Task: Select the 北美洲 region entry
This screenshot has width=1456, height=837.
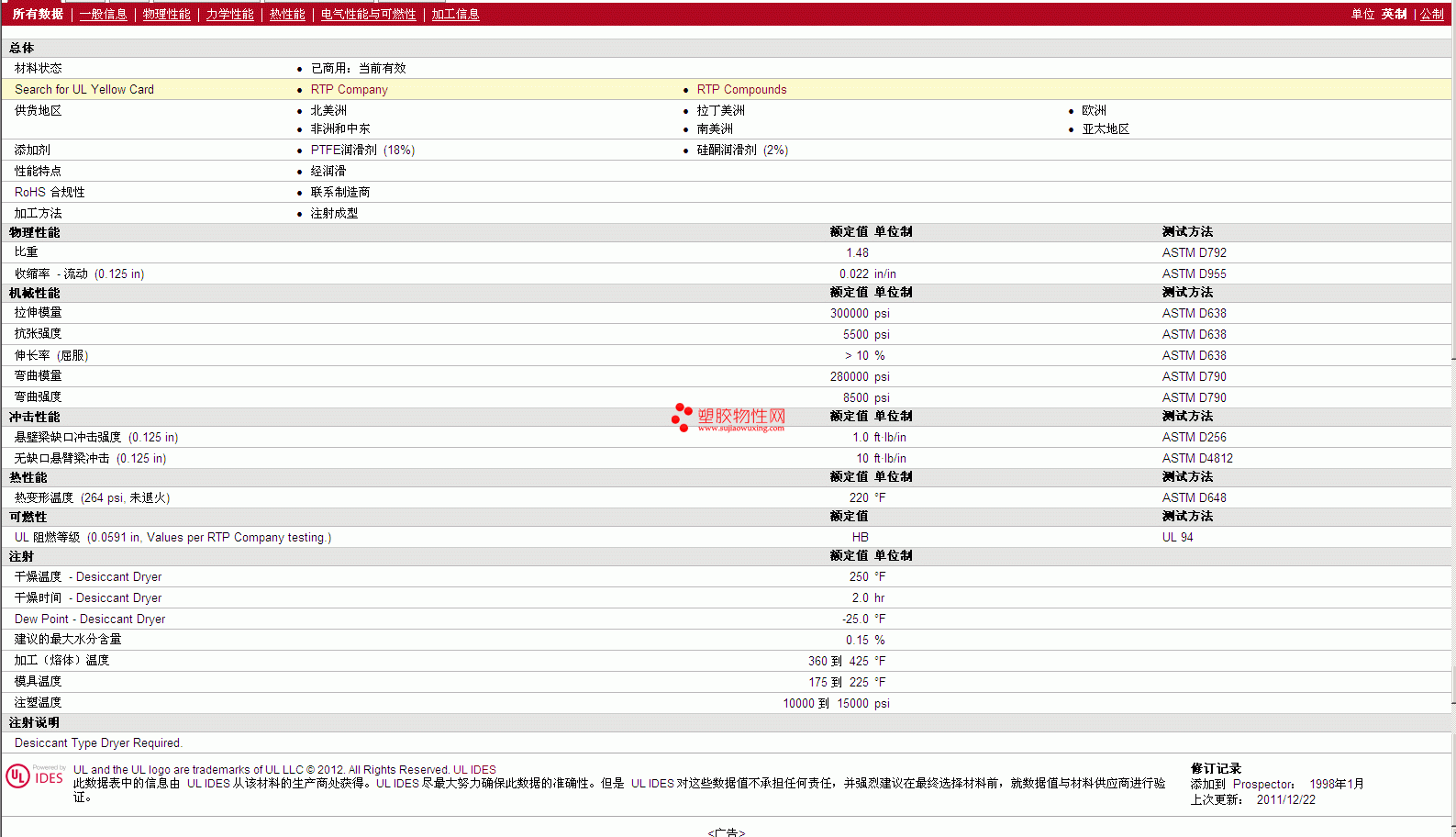Action: tap(328, 111)
